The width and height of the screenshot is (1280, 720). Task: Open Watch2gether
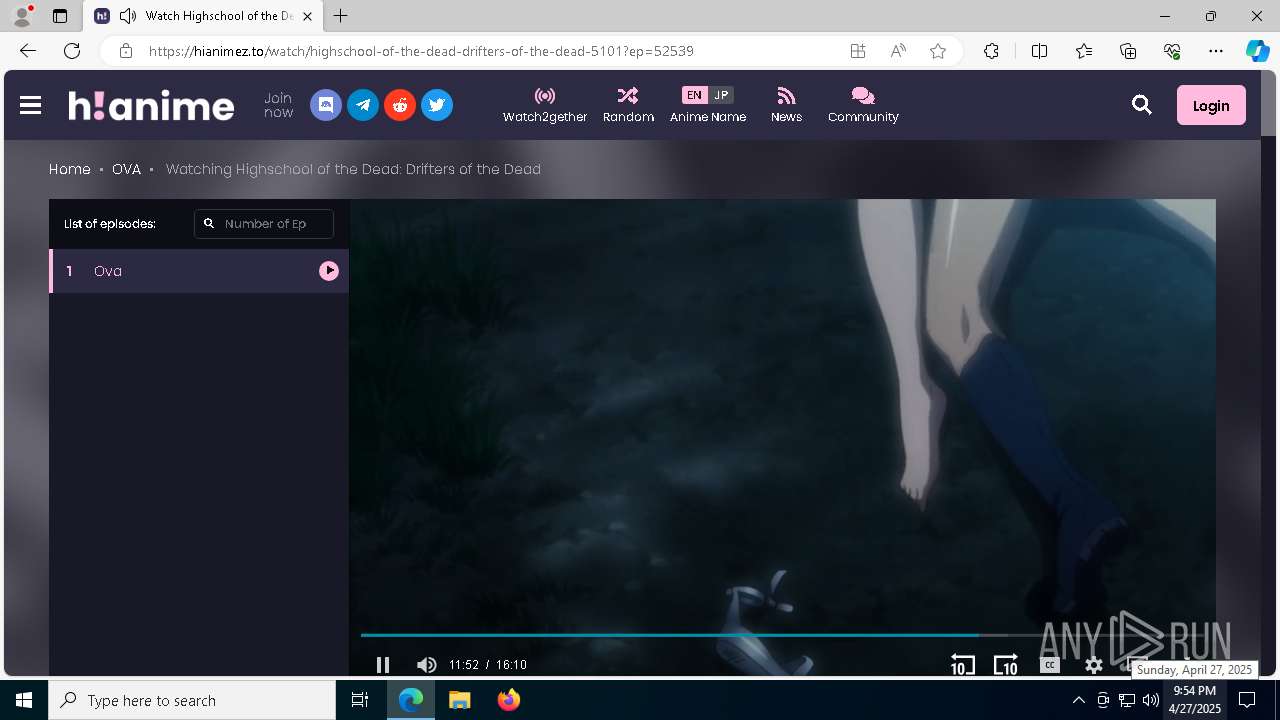(545, 105)
